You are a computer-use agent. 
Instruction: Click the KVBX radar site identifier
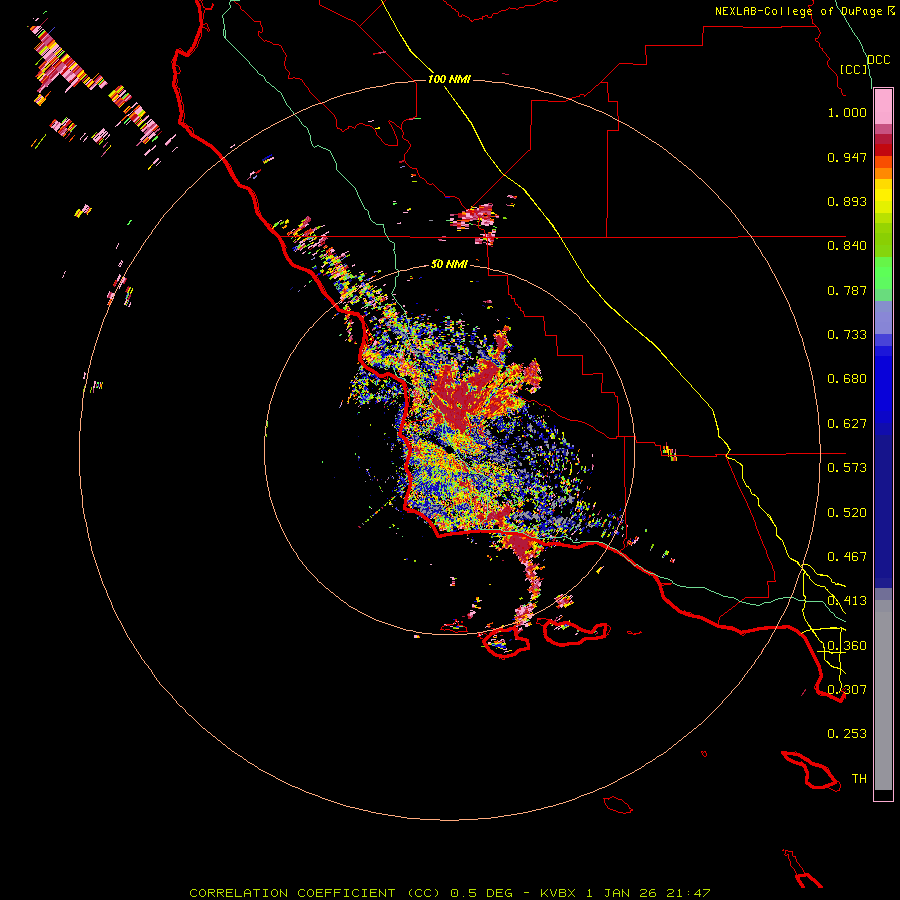pyautogui.click(x=558, y=893)
